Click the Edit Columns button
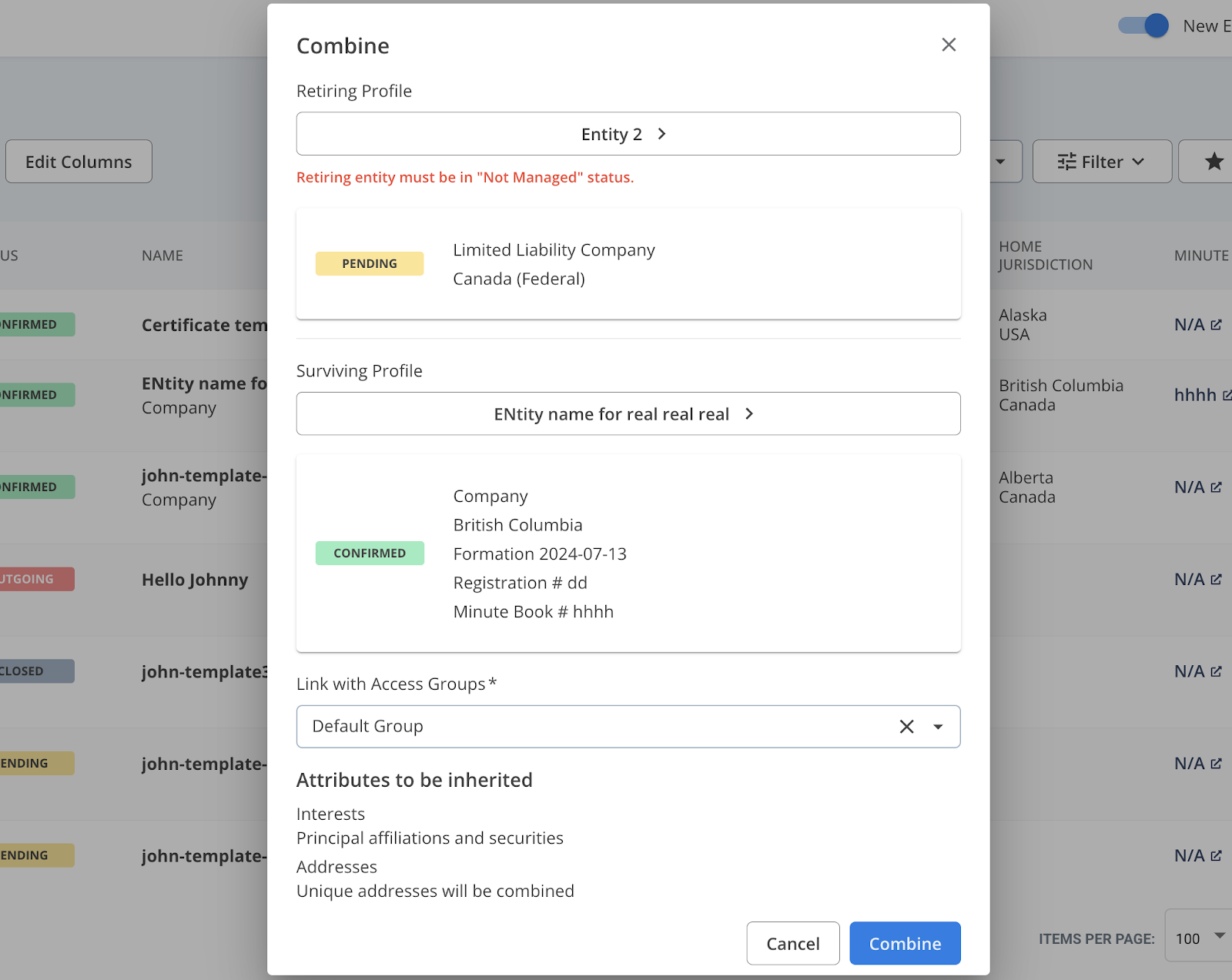The image size is (1232, 980). pyautogui.click(x=79, y=162)
